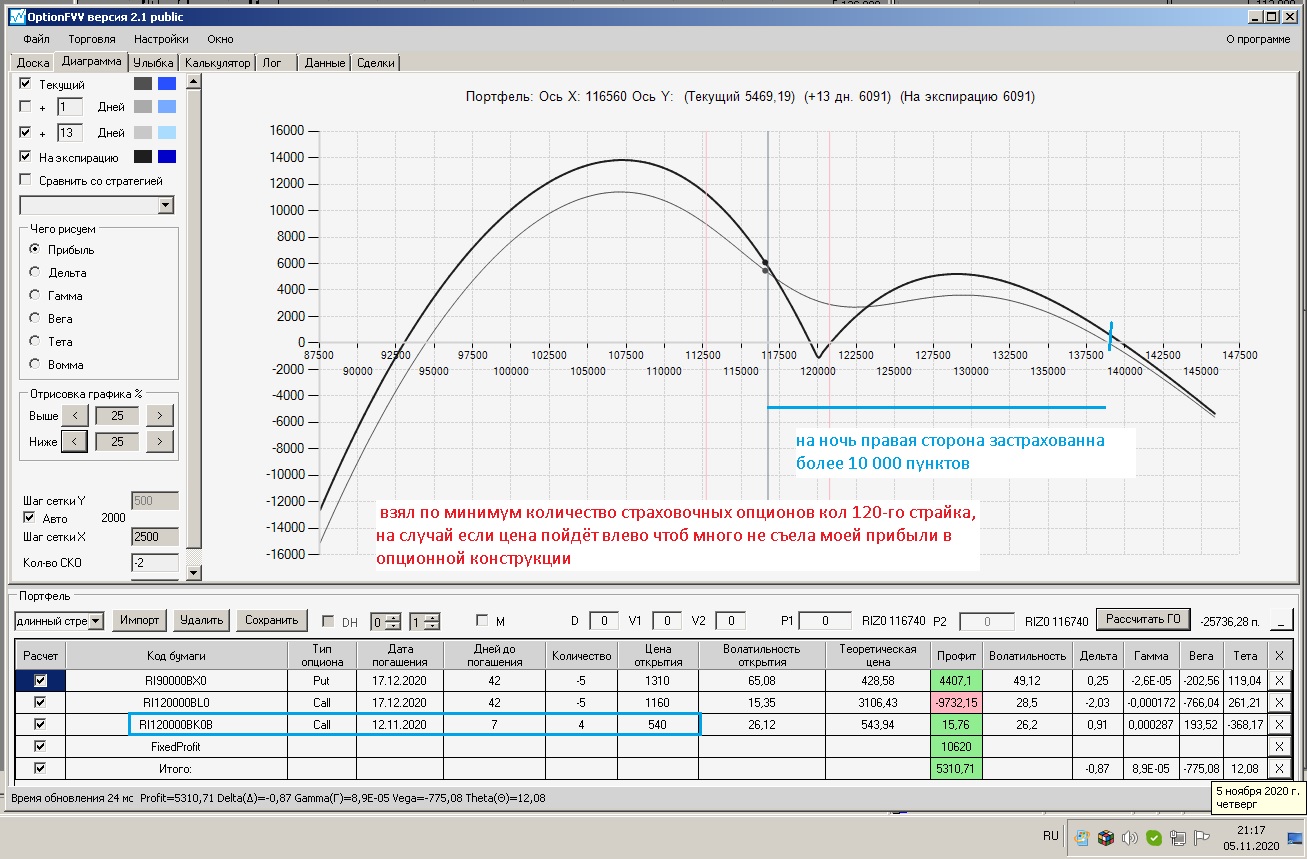The width and height of the screenshot is (1307, 859).
Task: Click the dark blue На экспирацию color swatch
Action: (x=167, y=157)
